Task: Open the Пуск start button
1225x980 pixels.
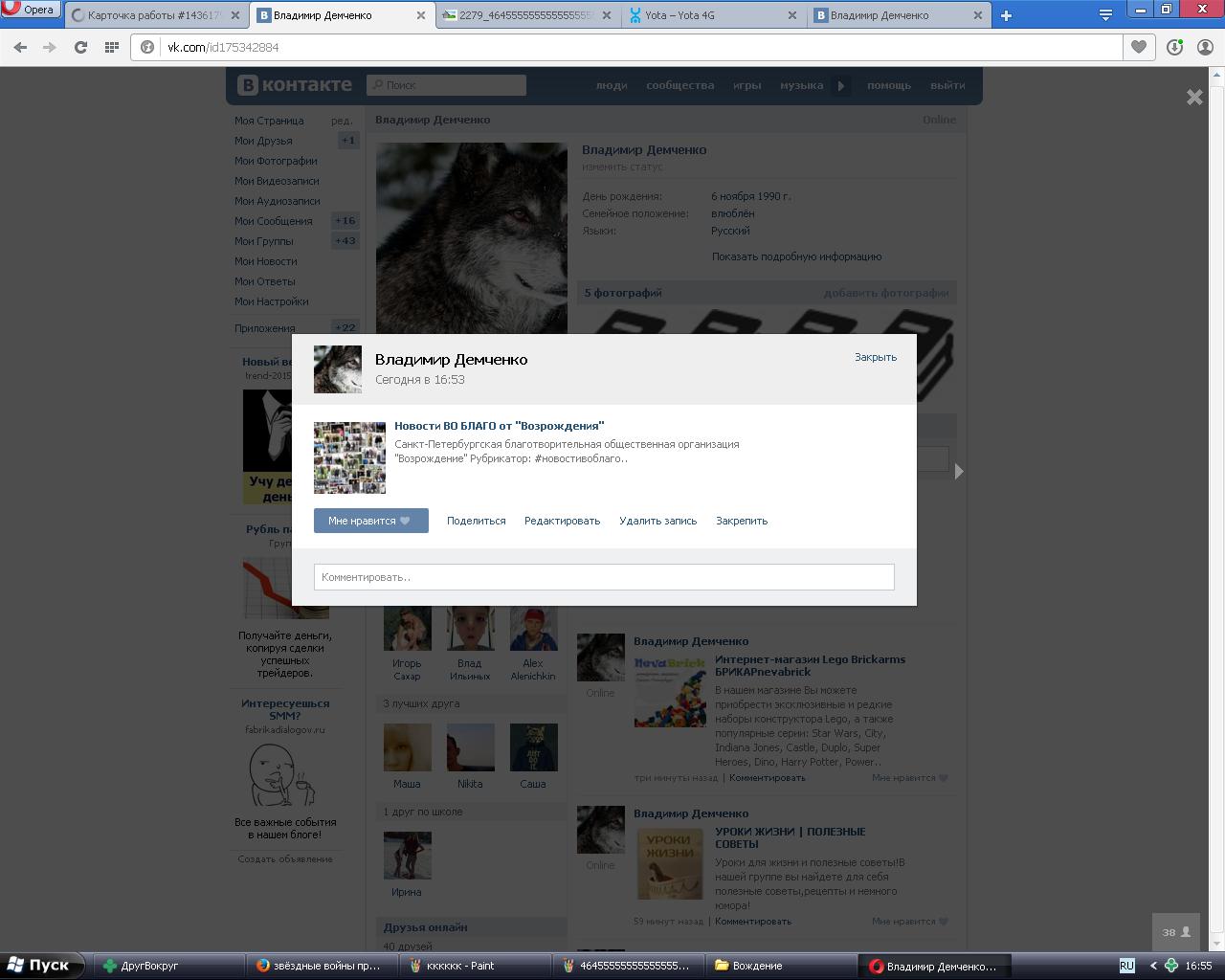Action: point(40,966)
